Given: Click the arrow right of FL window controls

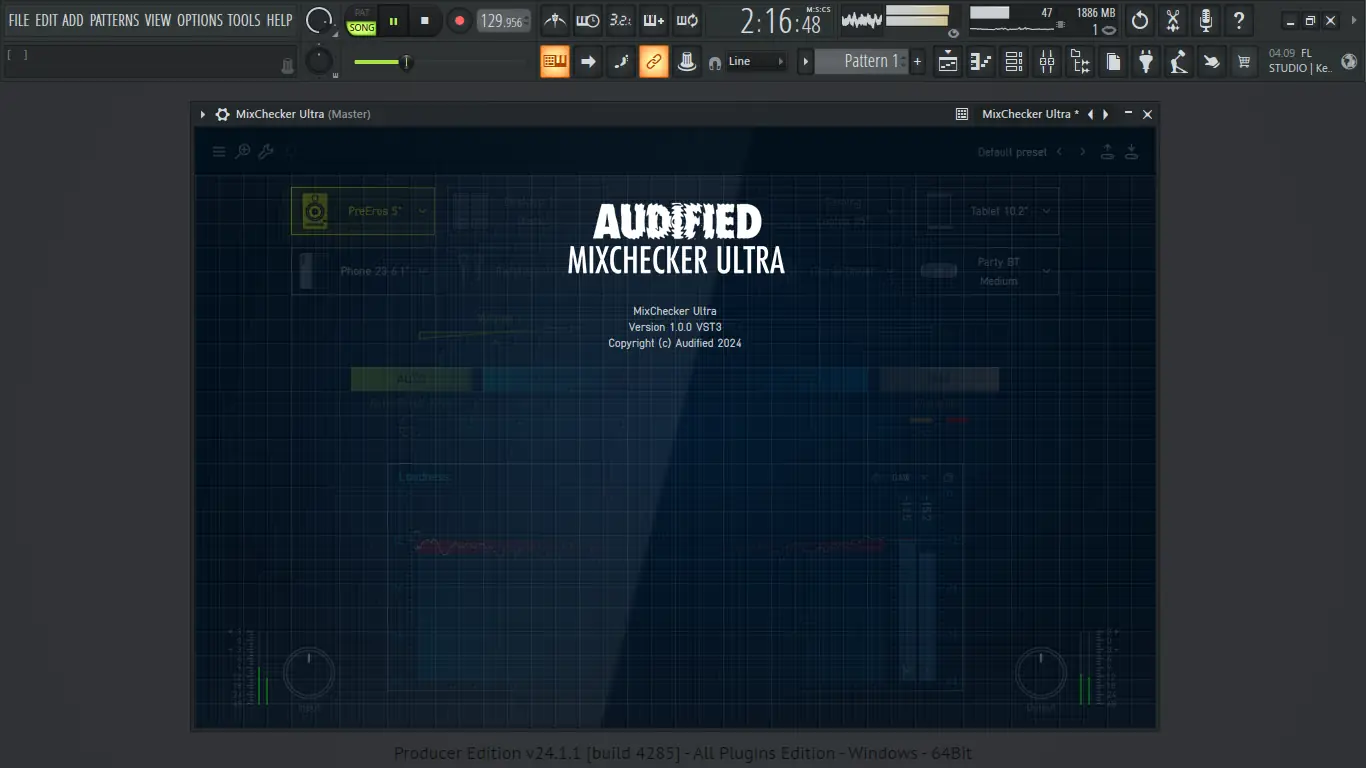Looking at the screenshot, I should (x=1354, y=21).
